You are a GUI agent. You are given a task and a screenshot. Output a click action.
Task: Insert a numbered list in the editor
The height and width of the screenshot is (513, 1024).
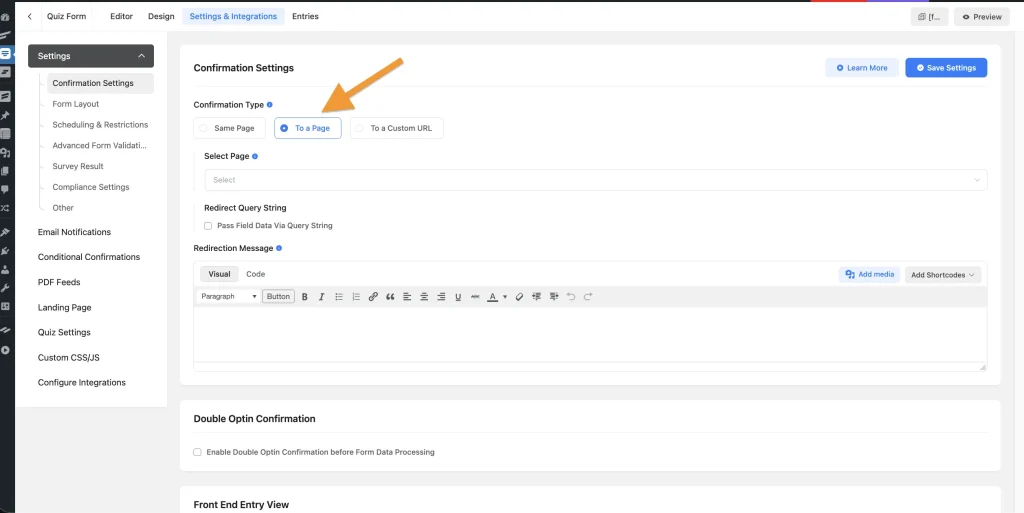[x=356, y=297]
